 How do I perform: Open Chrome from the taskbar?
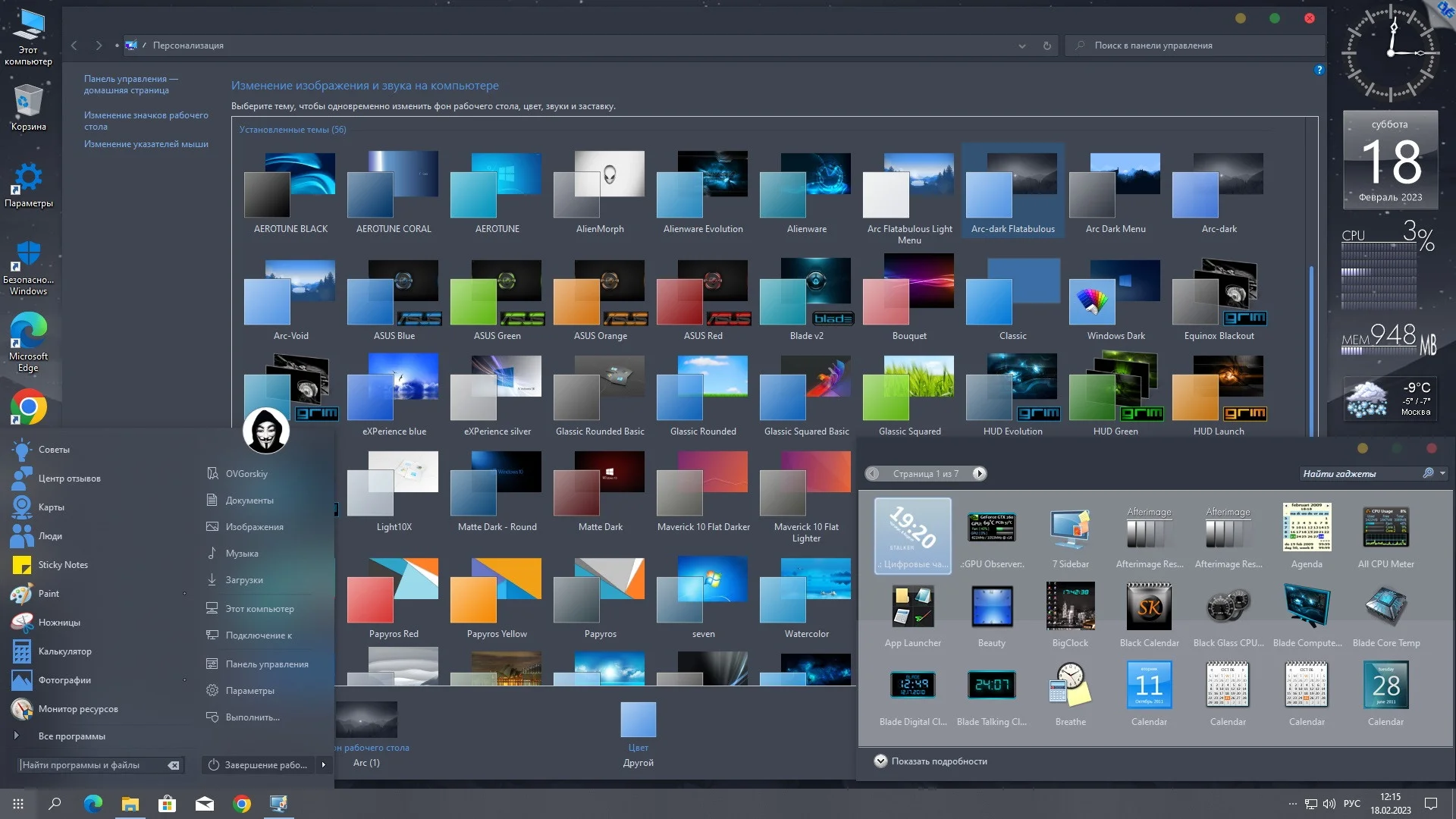pyautogui.click(x=242, y=804)
